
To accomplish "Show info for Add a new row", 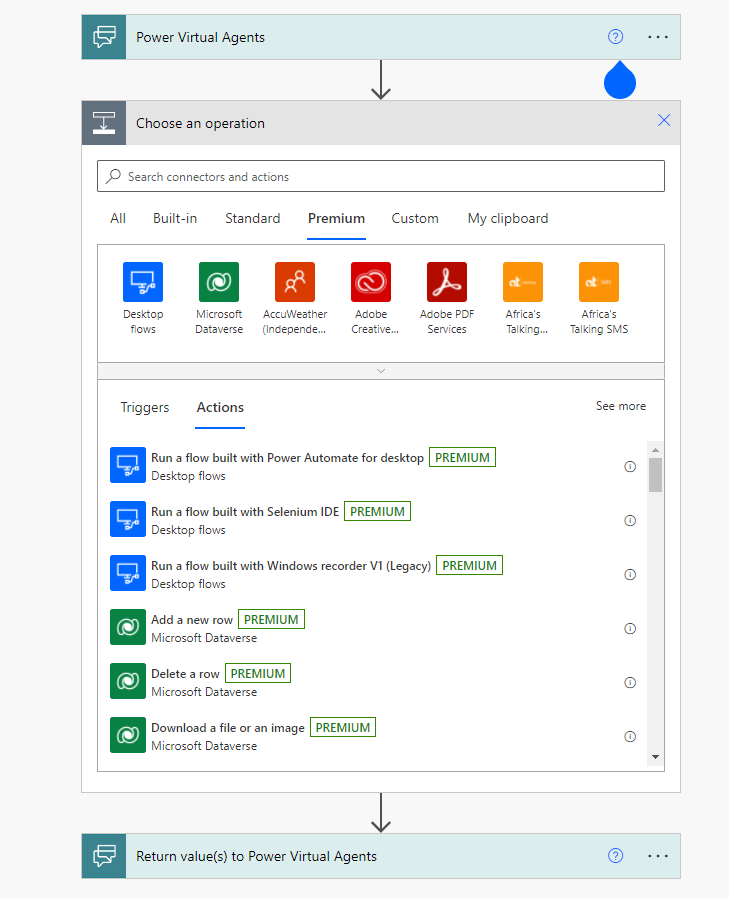I will 630,628.
